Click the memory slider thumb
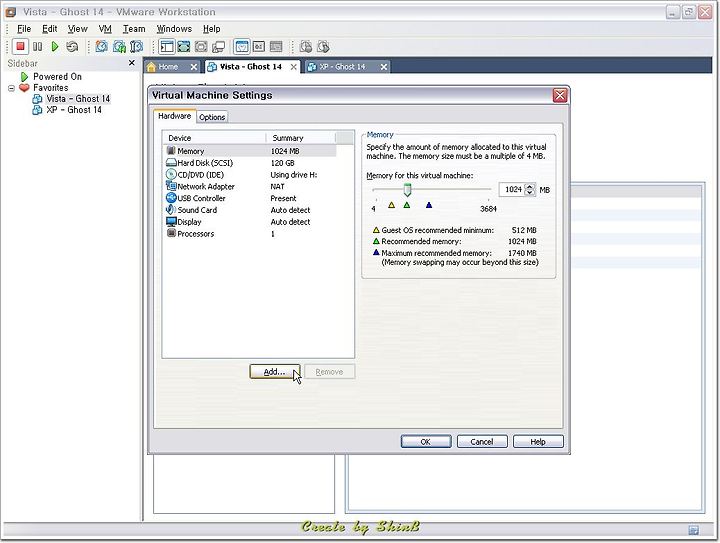This screenshot has width=720, height=543. [407, 190]
